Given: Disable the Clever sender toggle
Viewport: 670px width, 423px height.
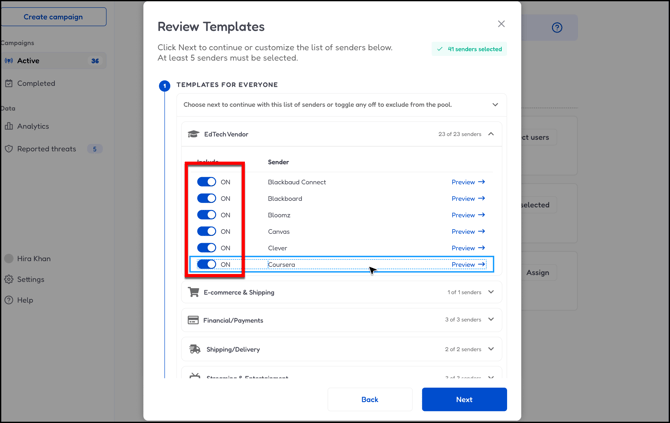Looking at the screenshot, I should (x=206, y=248).
